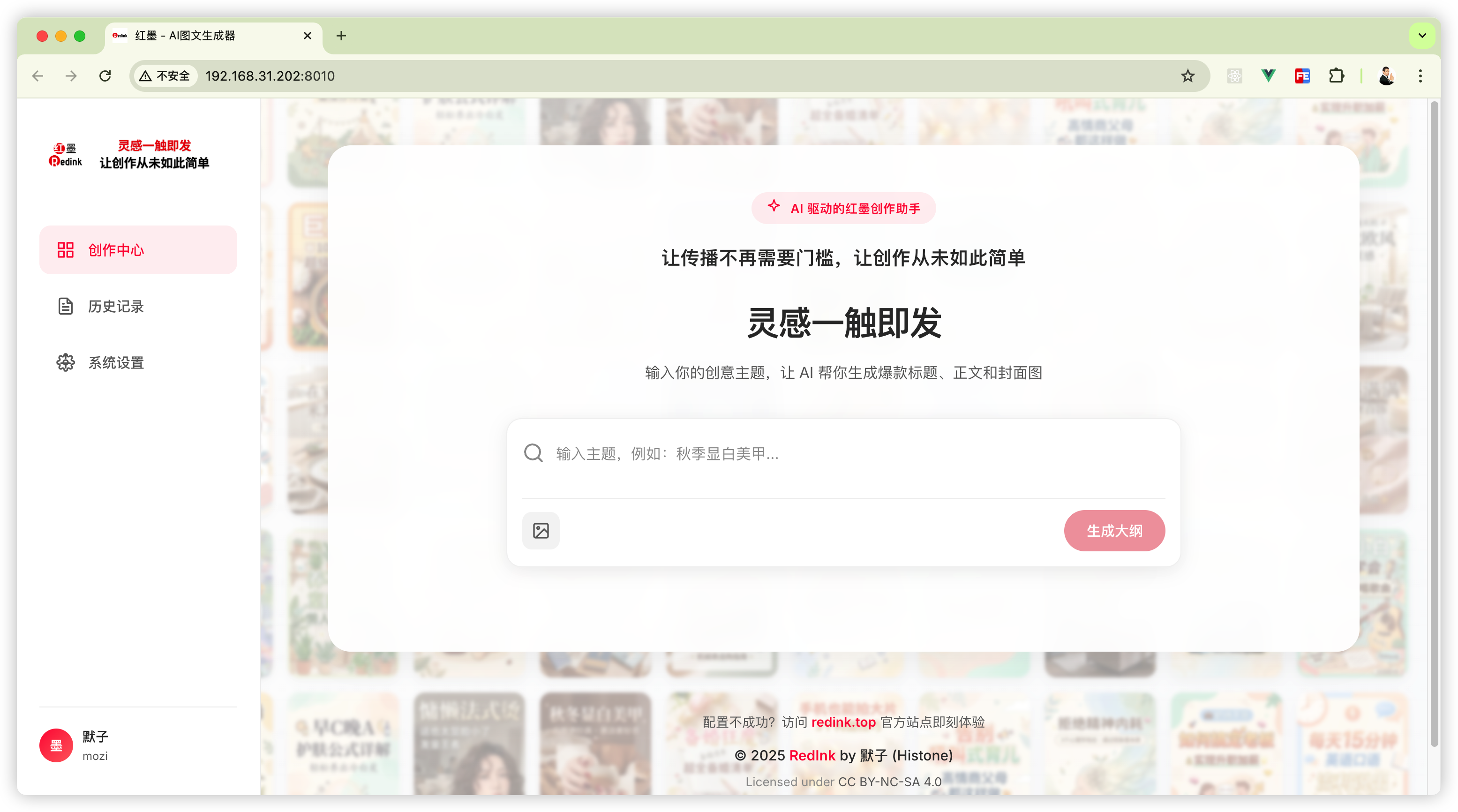This screenshot has height=812, width=1458.
Task: Click the 墨 user avatar circle
Action: [x=56, y=745]
